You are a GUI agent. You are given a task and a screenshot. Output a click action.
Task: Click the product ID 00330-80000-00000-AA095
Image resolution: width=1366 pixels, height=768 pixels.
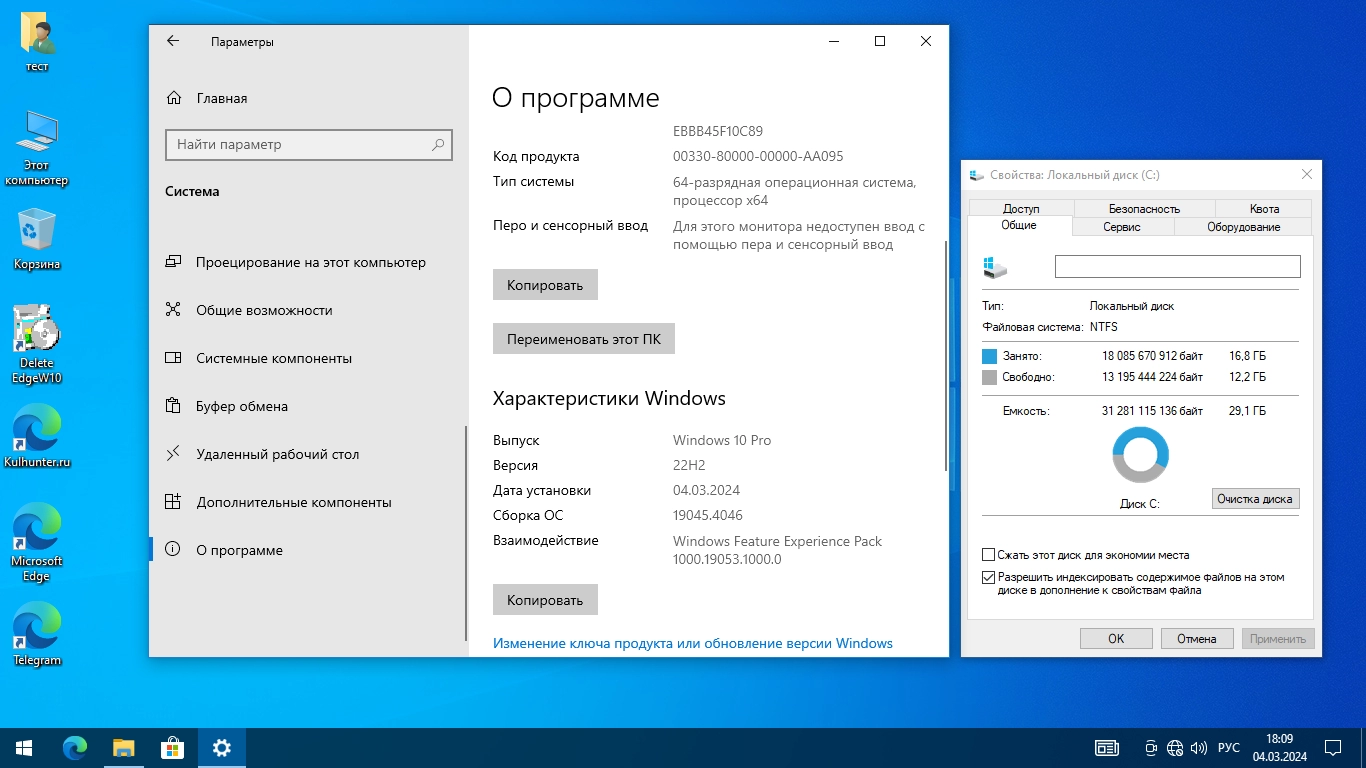point(758,156)
